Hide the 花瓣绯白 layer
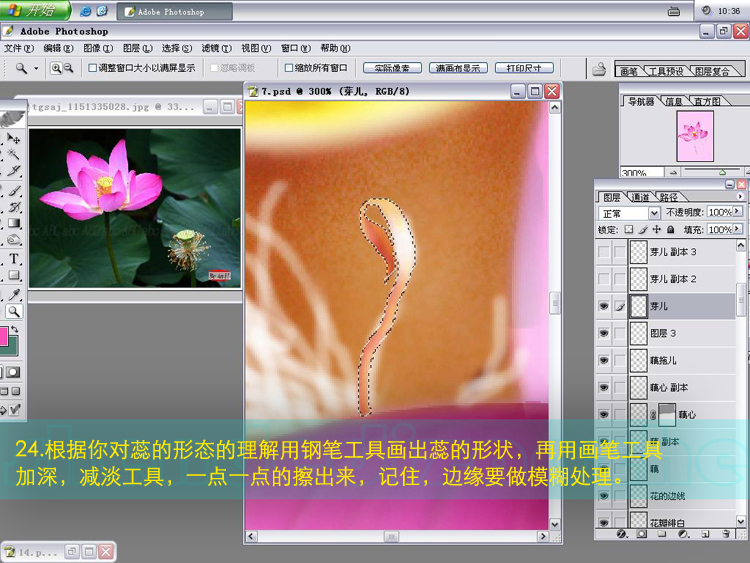750x563 pixels. pyautogui.click(x=604, y=522)
